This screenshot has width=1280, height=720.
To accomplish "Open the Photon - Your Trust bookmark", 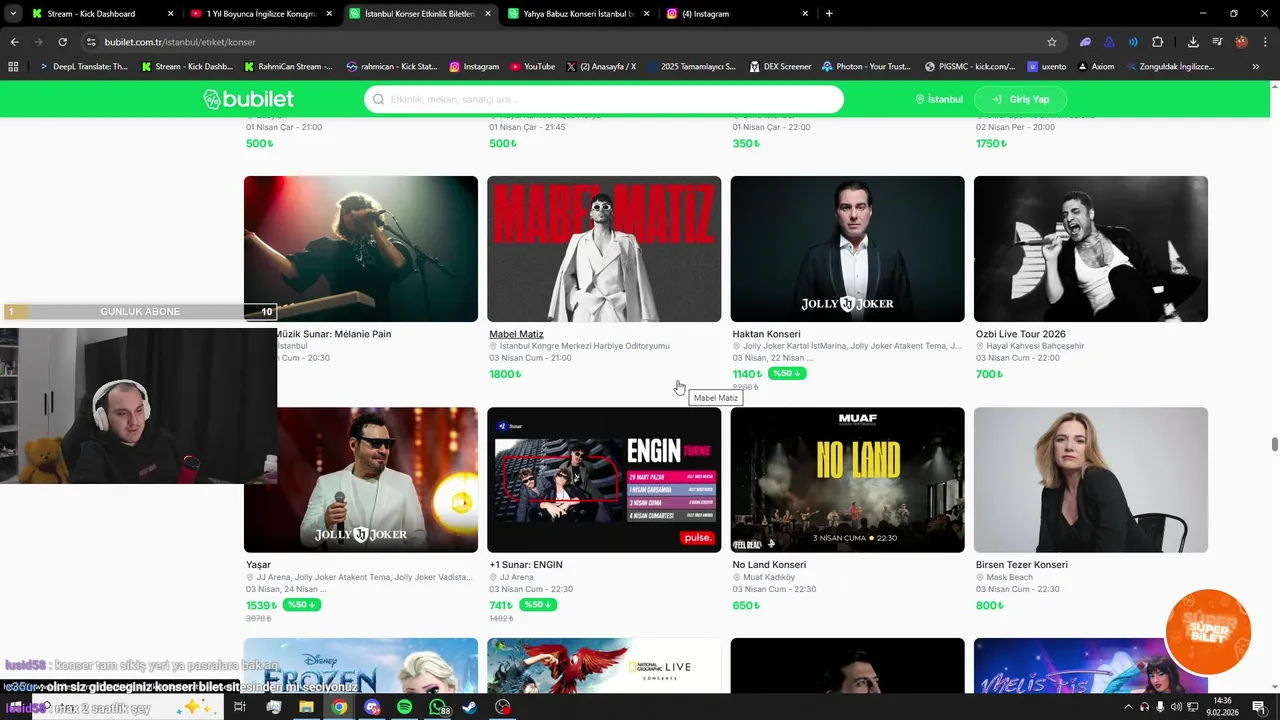I will pos(866,66).
